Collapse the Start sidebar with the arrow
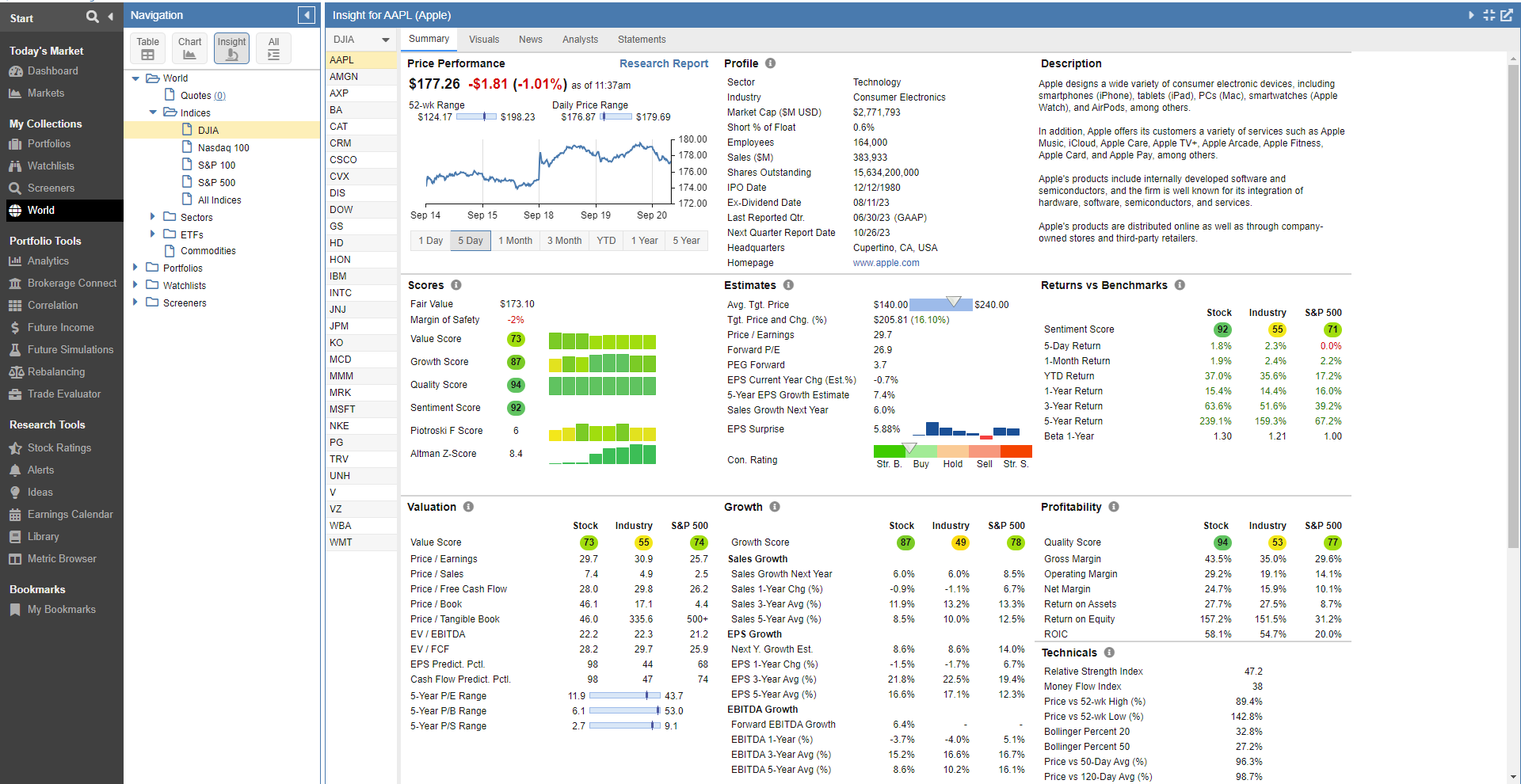 [x=110, y=17]
